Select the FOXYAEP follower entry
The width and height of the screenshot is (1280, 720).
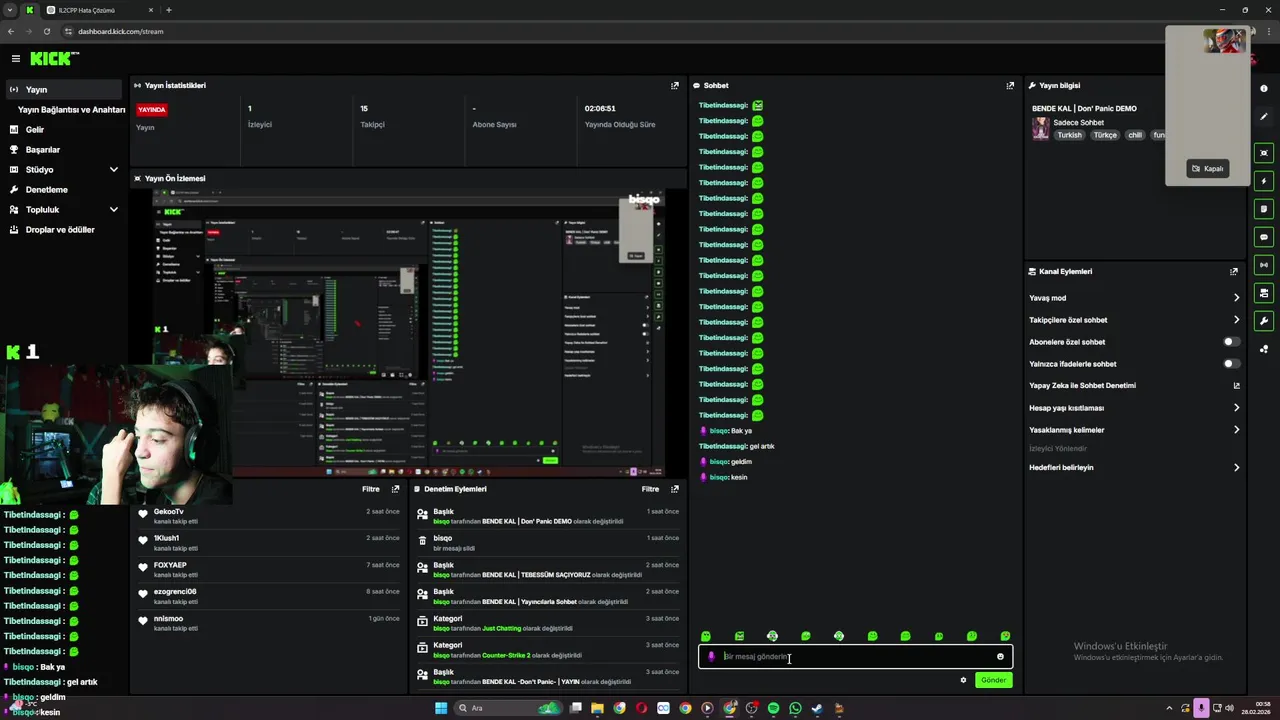[270, 570]
